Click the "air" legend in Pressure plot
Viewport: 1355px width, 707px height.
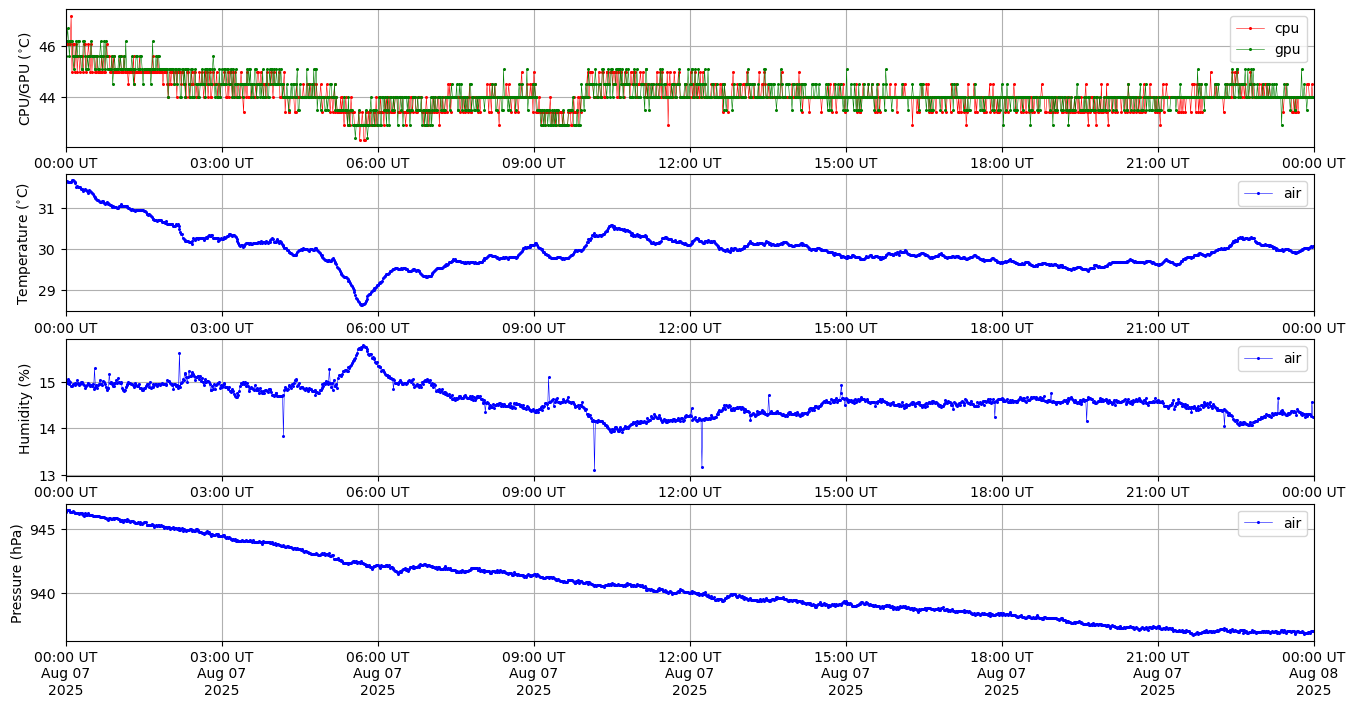click(1273, 523)
